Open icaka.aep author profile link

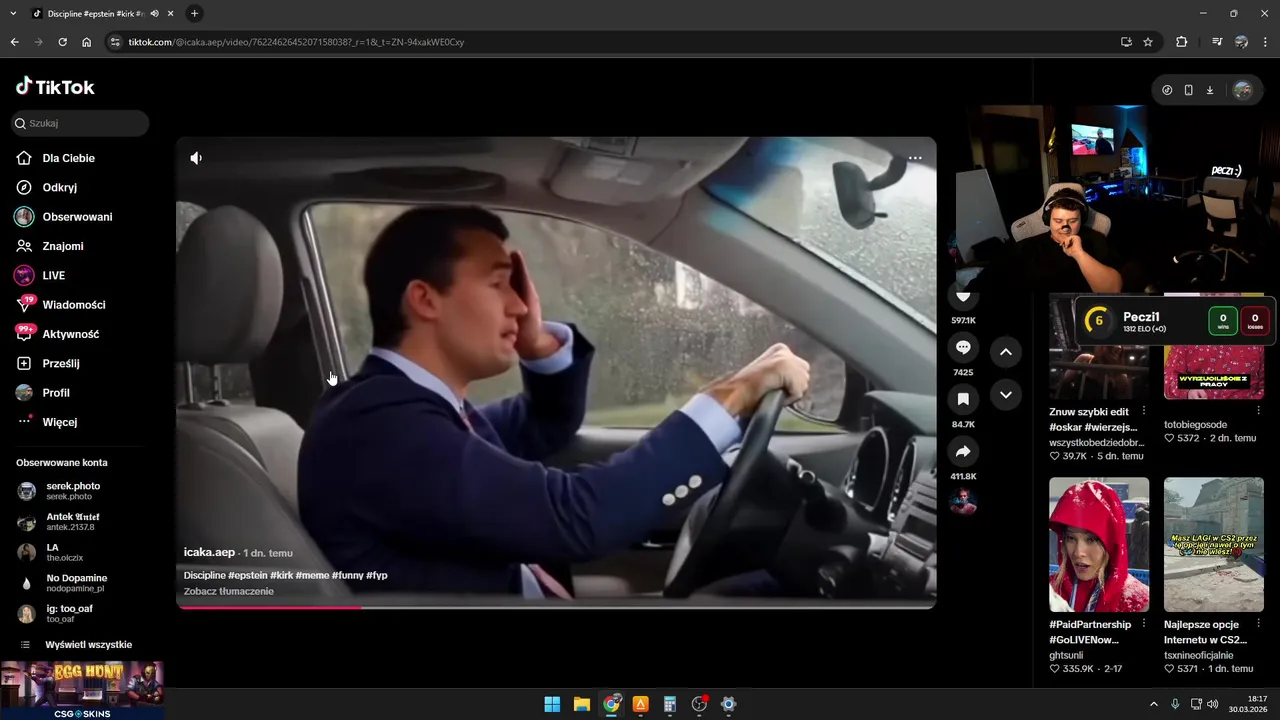tap(209, 552)
